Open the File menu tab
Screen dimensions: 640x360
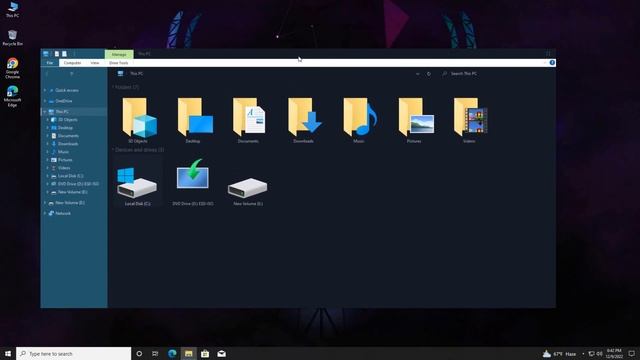pos(50,63)
